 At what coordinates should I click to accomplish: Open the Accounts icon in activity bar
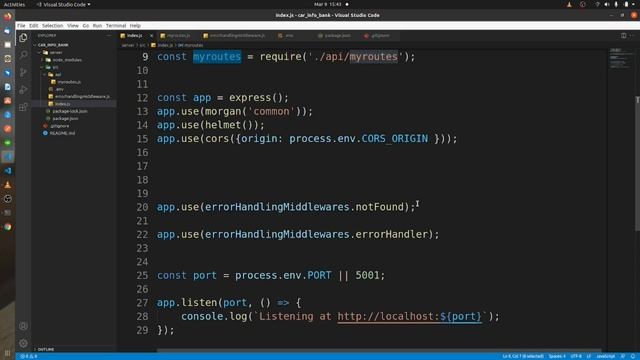pyautogui.click(x=23, y=326)
